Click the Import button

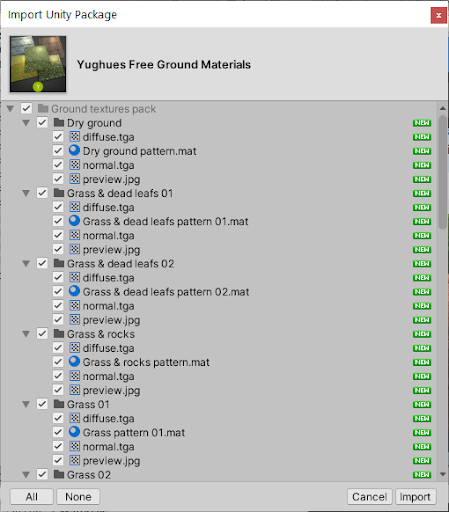pos(415,497)
